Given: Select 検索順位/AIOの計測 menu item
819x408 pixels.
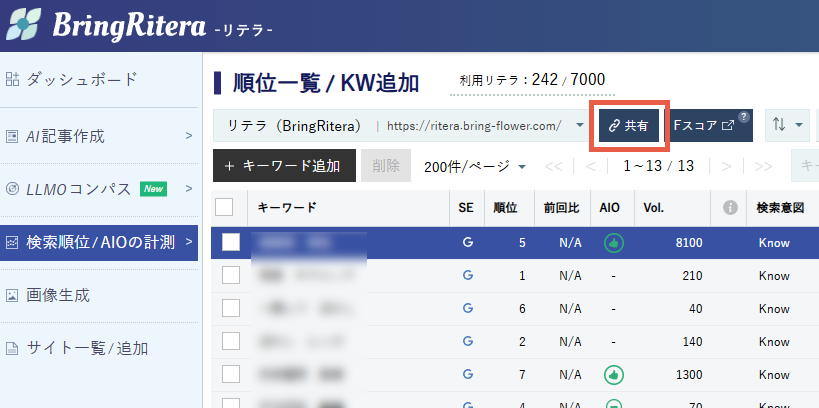Looking at the screenshot, I should tap(99, 242).
